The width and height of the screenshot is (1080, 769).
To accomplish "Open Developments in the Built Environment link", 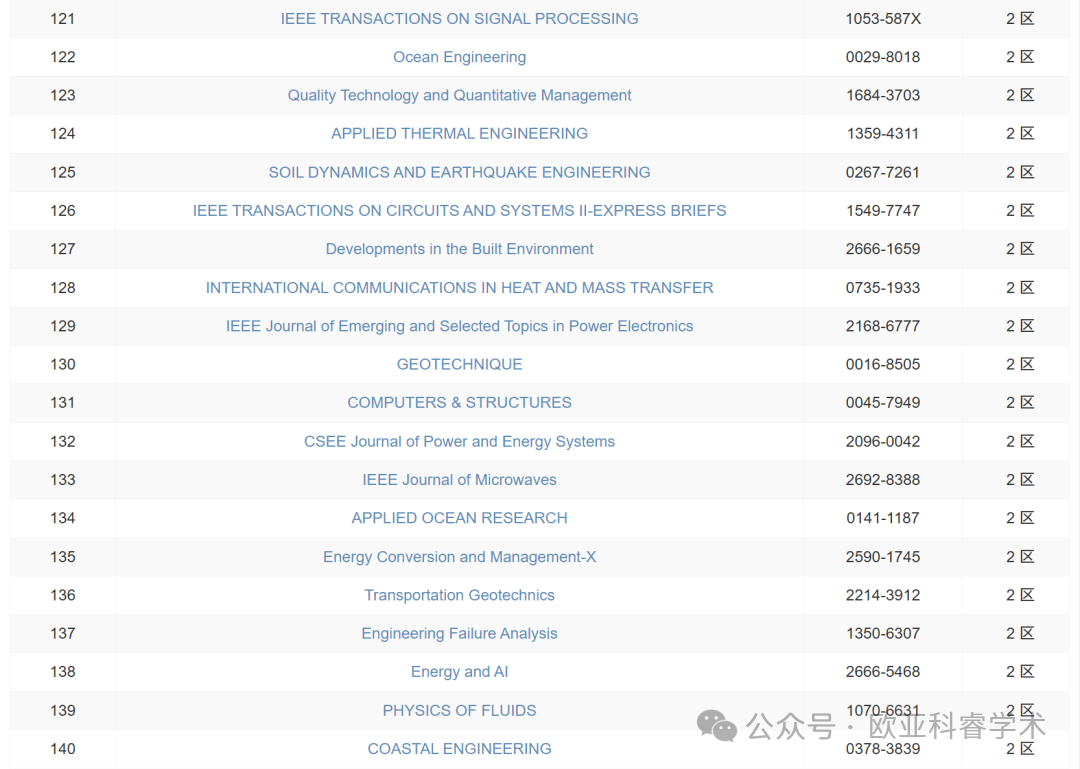I will [459, 249].
